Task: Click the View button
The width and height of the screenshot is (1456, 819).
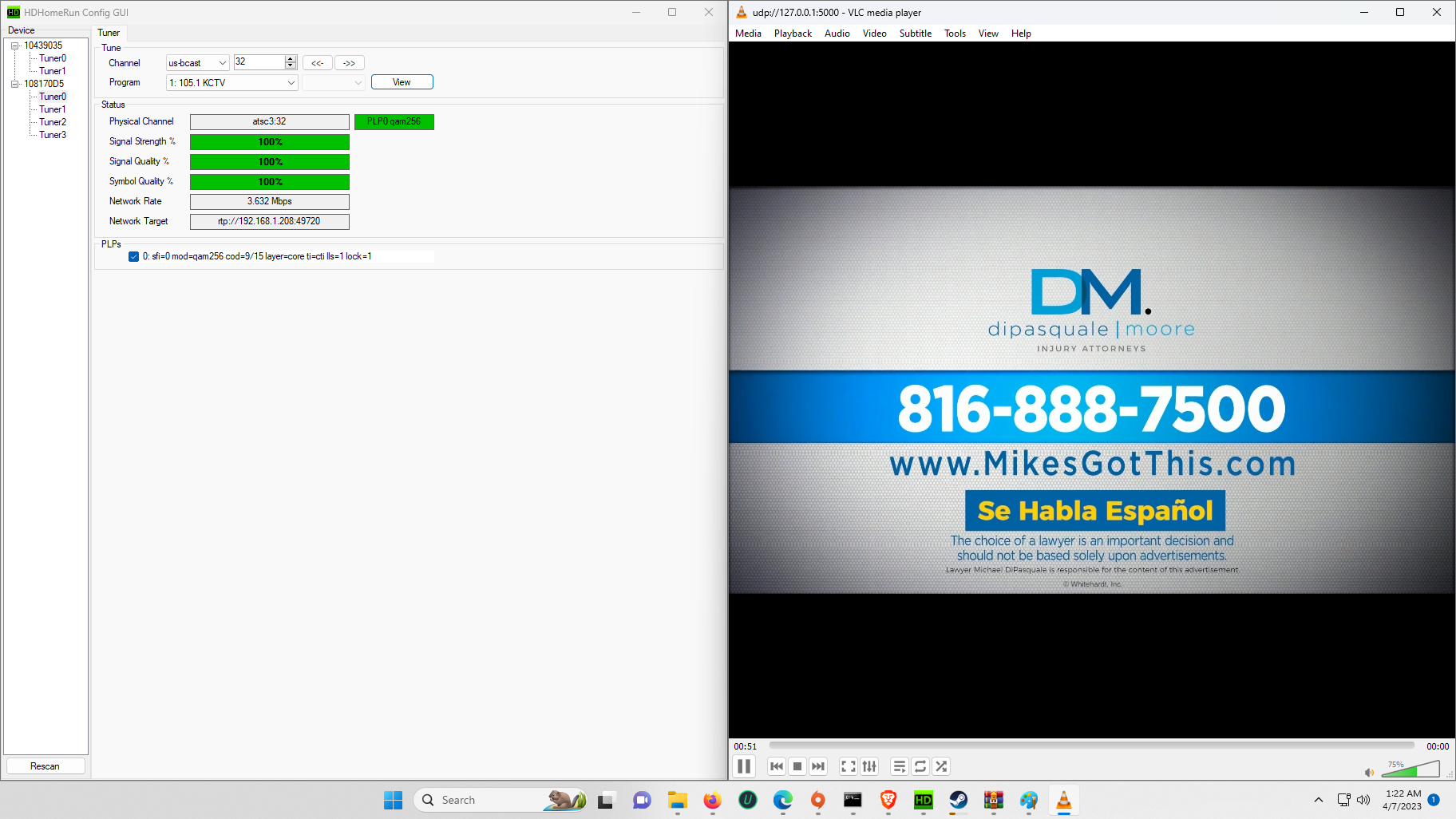Action: click(x=402, y=82)
